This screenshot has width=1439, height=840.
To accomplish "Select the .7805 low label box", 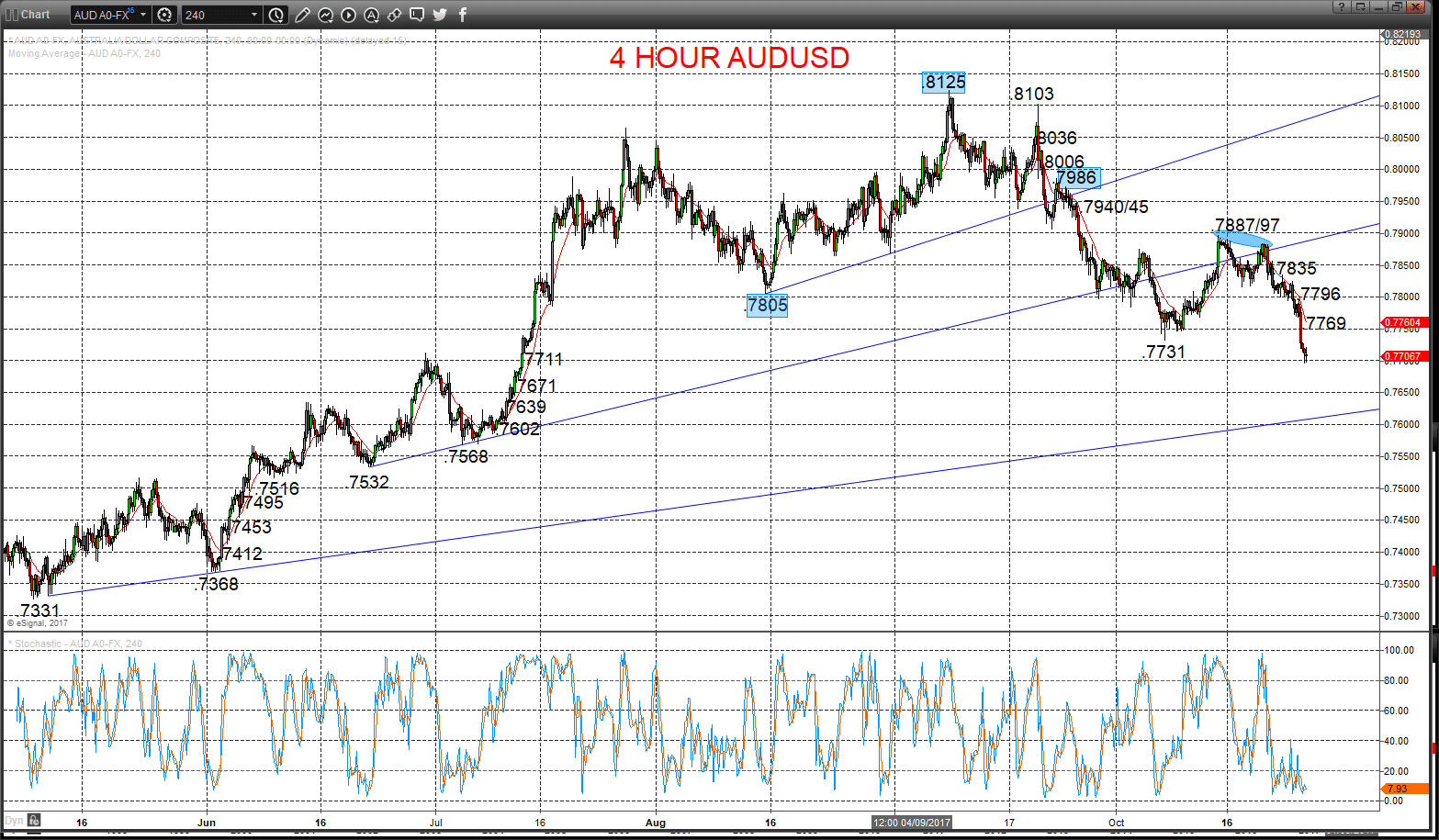I will tap(767, 306).
